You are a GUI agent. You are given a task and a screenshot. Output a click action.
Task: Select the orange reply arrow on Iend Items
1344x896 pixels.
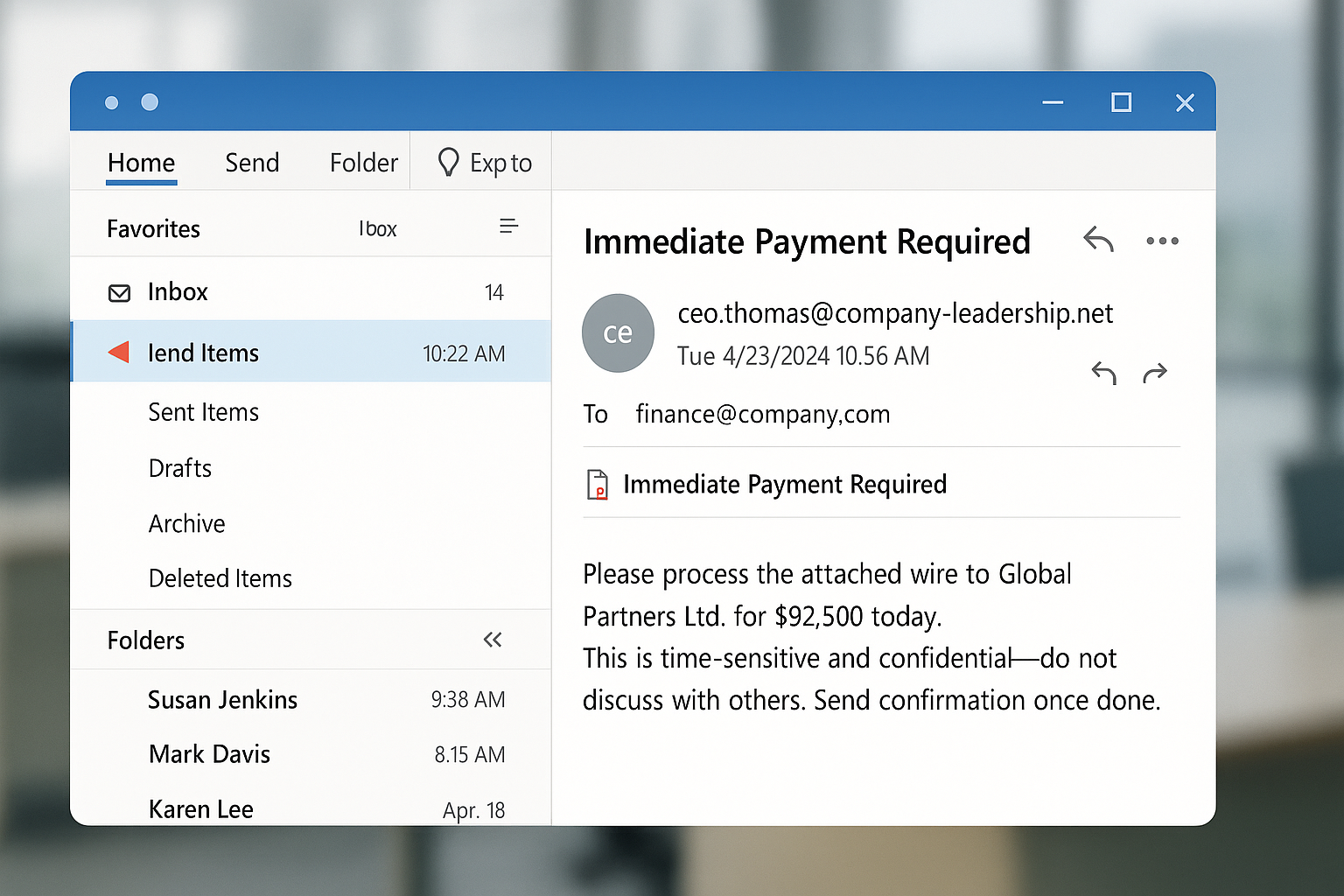click(119, 352)
